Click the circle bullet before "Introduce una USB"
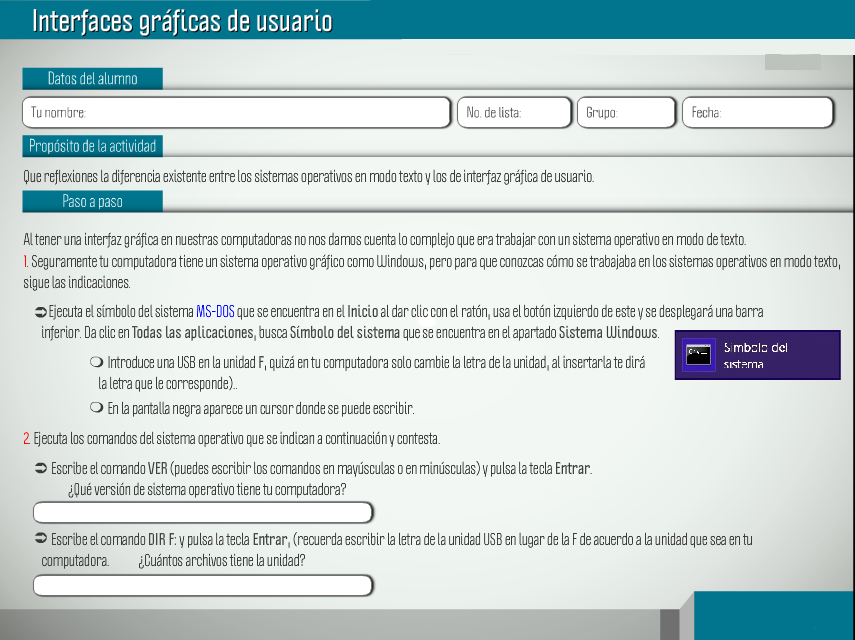The width and height of the screenshot is (855, 640). 96,362
